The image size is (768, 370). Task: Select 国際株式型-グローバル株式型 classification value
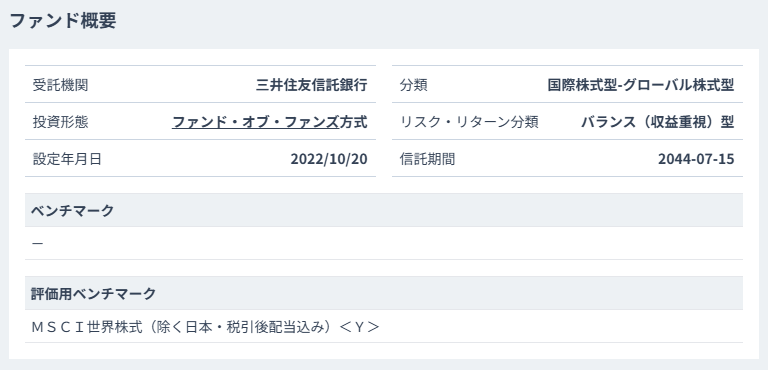coord(641,85)
